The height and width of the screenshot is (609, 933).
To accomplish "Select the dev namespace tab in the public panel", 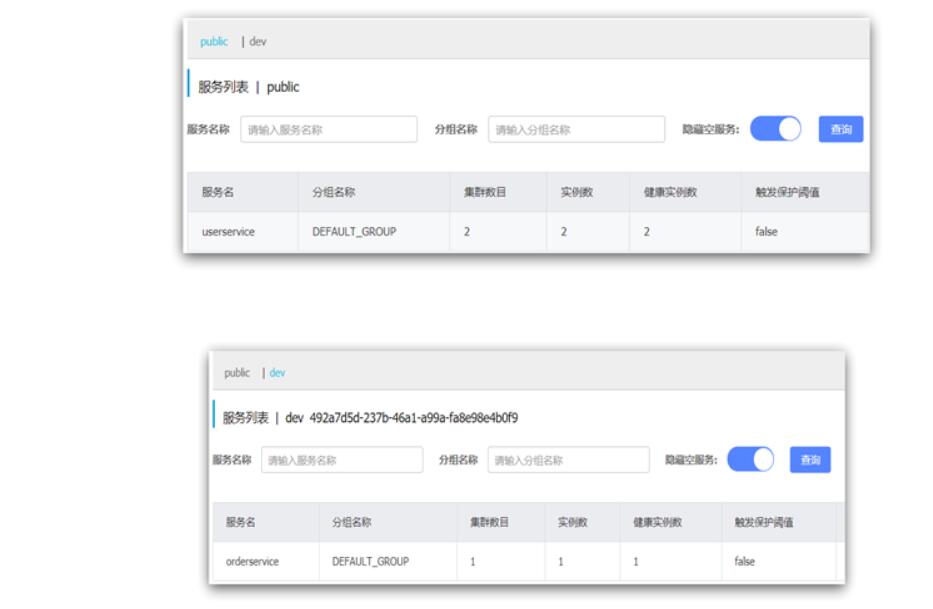I will [258, 41].
